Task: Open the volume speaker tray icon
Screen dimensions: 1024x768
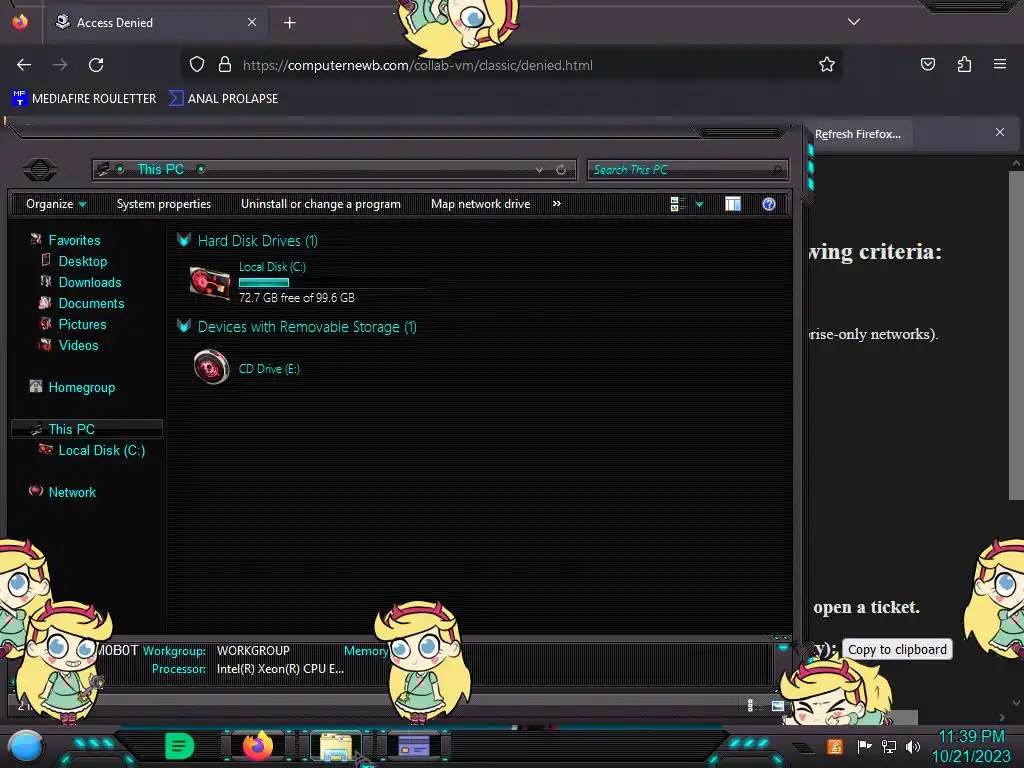Action: (913, 746)
